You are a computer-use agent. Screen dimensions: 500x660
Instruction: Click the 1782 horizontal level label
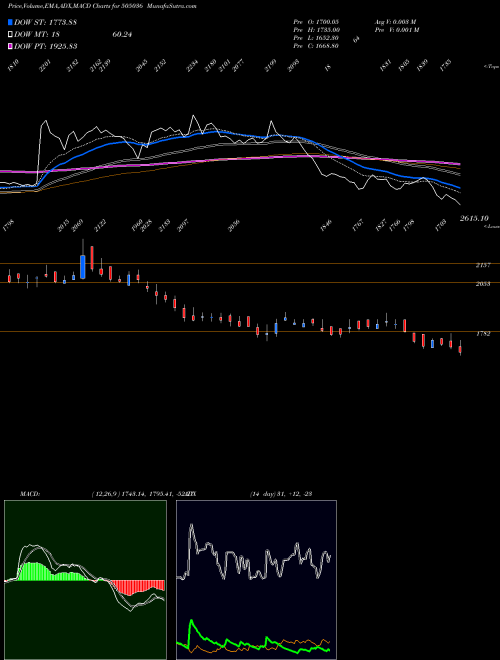tap(483, 334)
